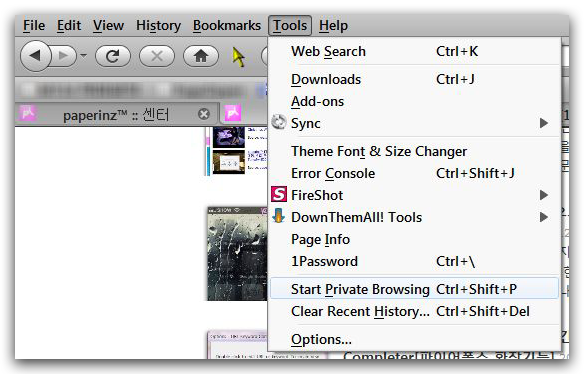
Task: Go back with the Back arrow button
Action: [x=35, y=56]
